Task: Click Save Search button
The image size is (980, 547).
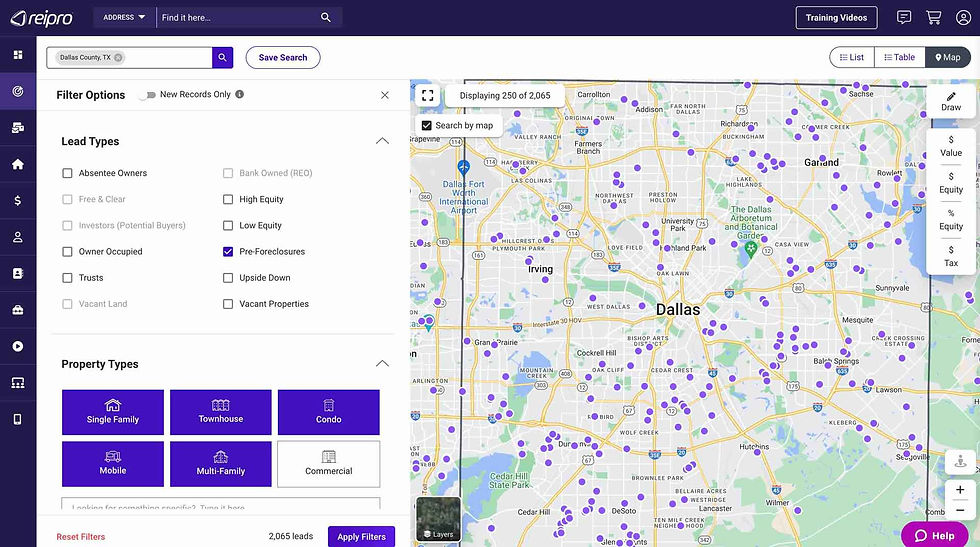Action: click(x=283, y=58)
